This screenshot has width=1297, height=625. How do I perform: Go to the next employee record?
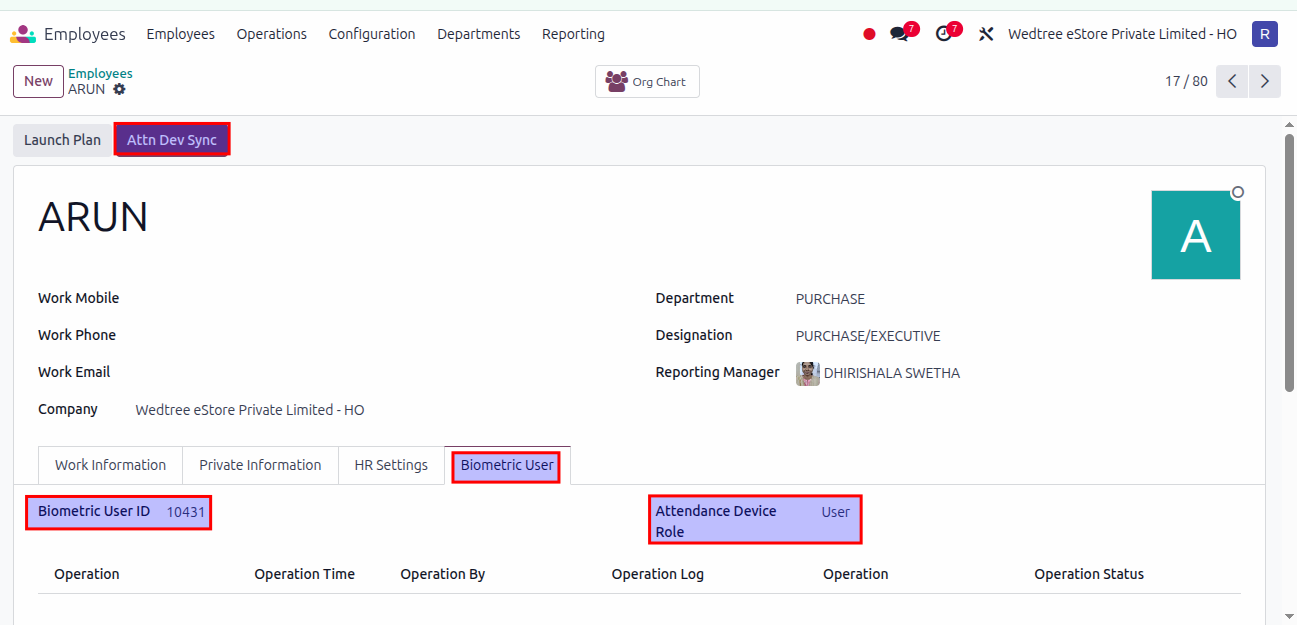click(x=1265, y=81)
